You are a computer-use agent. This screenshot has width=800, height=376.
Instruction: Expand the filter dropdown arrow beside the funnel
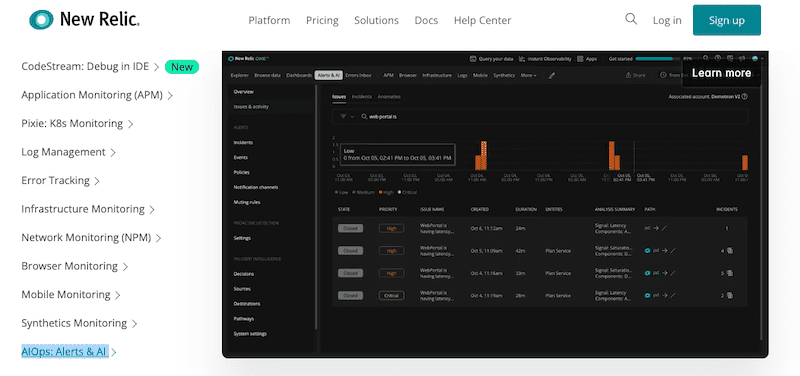(x=352, y=117)
